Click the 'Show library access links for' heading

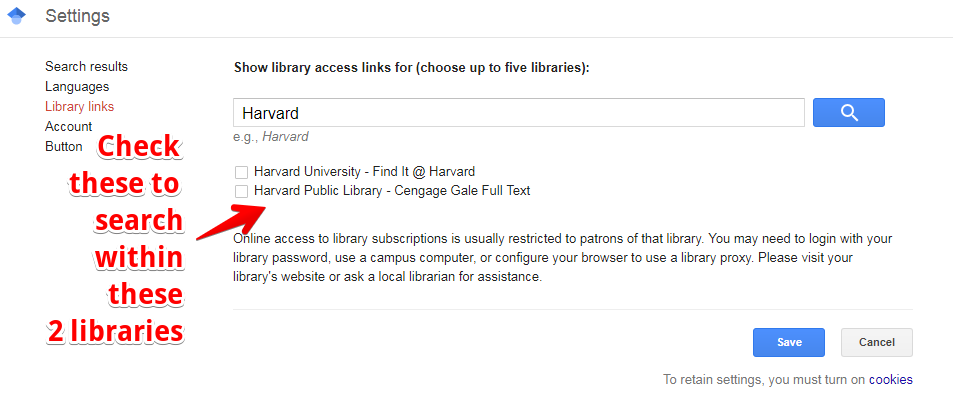click(x=411, y=68)
